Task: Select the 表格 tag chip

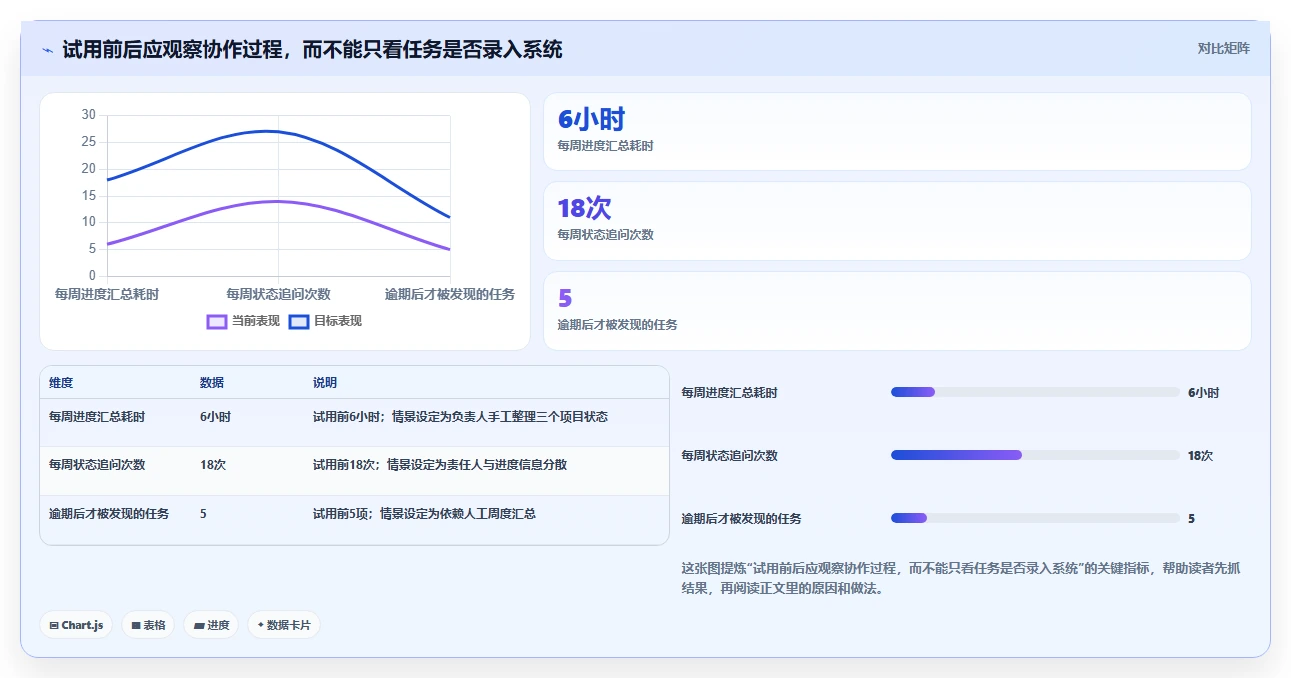Action: point(148,625)
